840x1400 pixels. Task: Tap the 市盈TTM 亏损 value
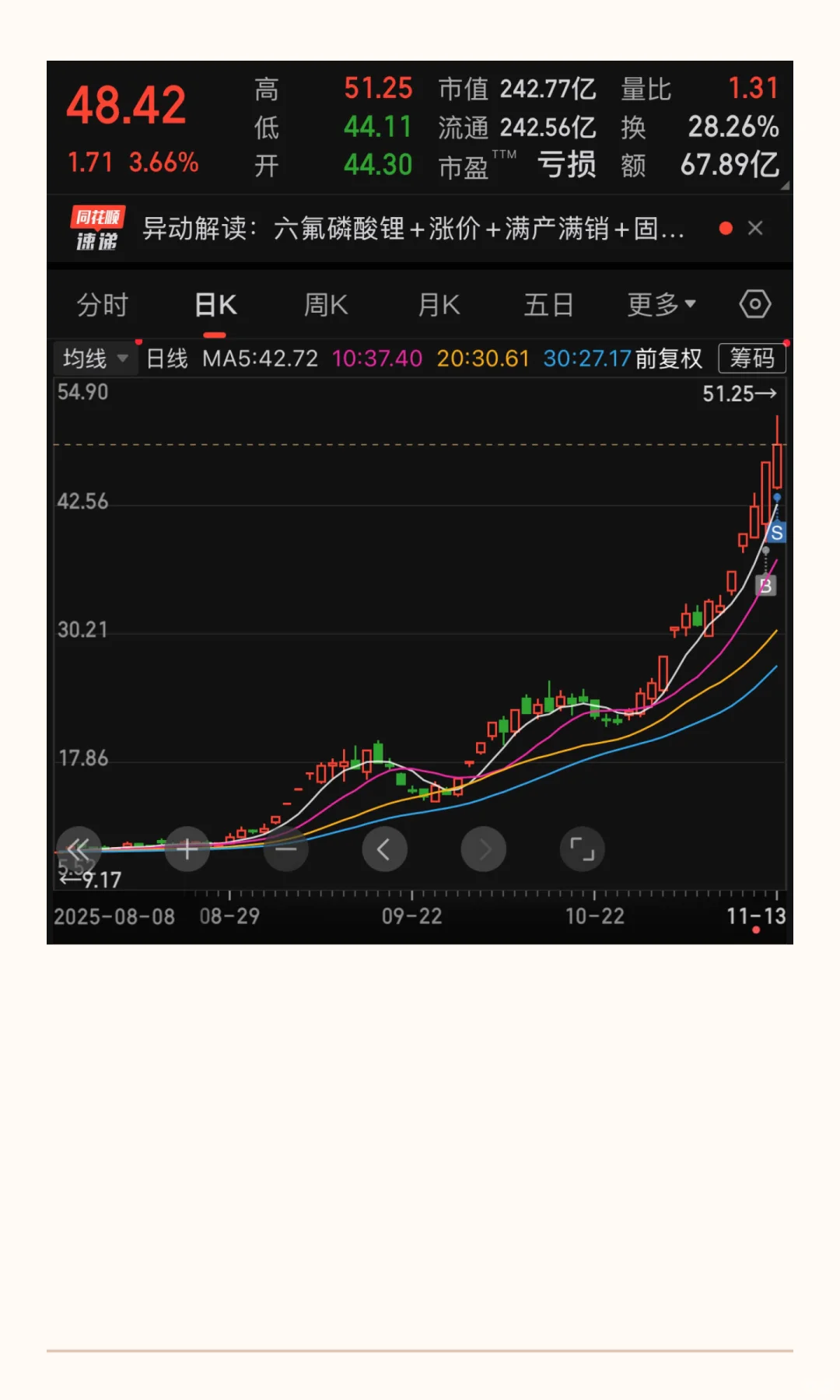click(566, 165)
